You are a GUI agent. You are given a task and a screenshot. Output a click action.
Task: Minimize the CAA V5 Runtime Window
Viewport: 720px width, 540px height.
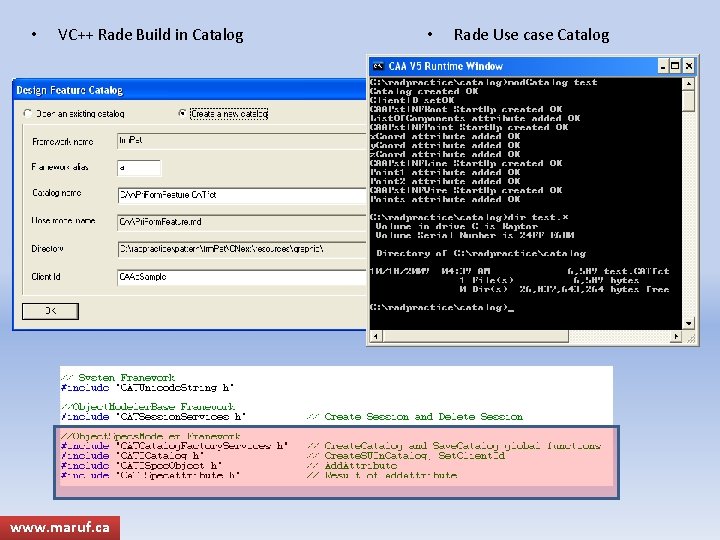[663, 66]
